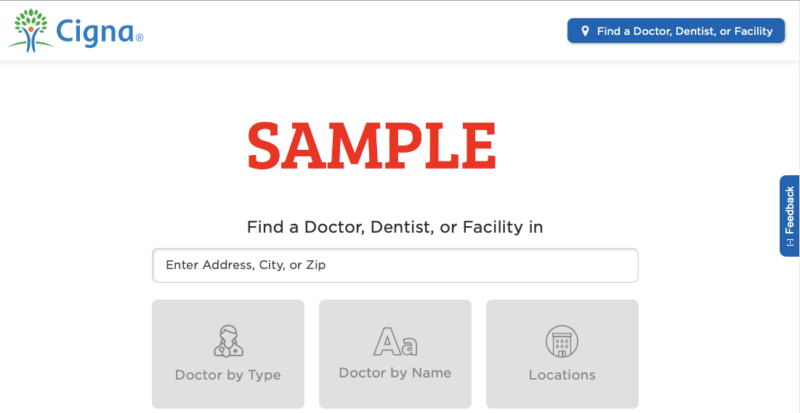Click the red SAMPLE watermark text
800x413 pixels.
(371, 146)
